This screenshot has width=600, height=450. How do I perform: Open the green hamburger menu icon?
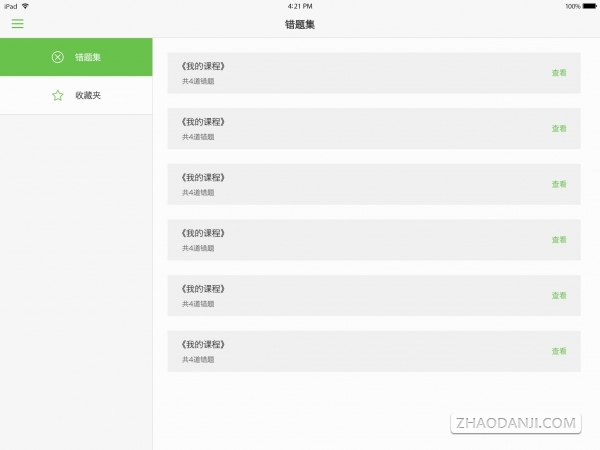coord(18,24)
